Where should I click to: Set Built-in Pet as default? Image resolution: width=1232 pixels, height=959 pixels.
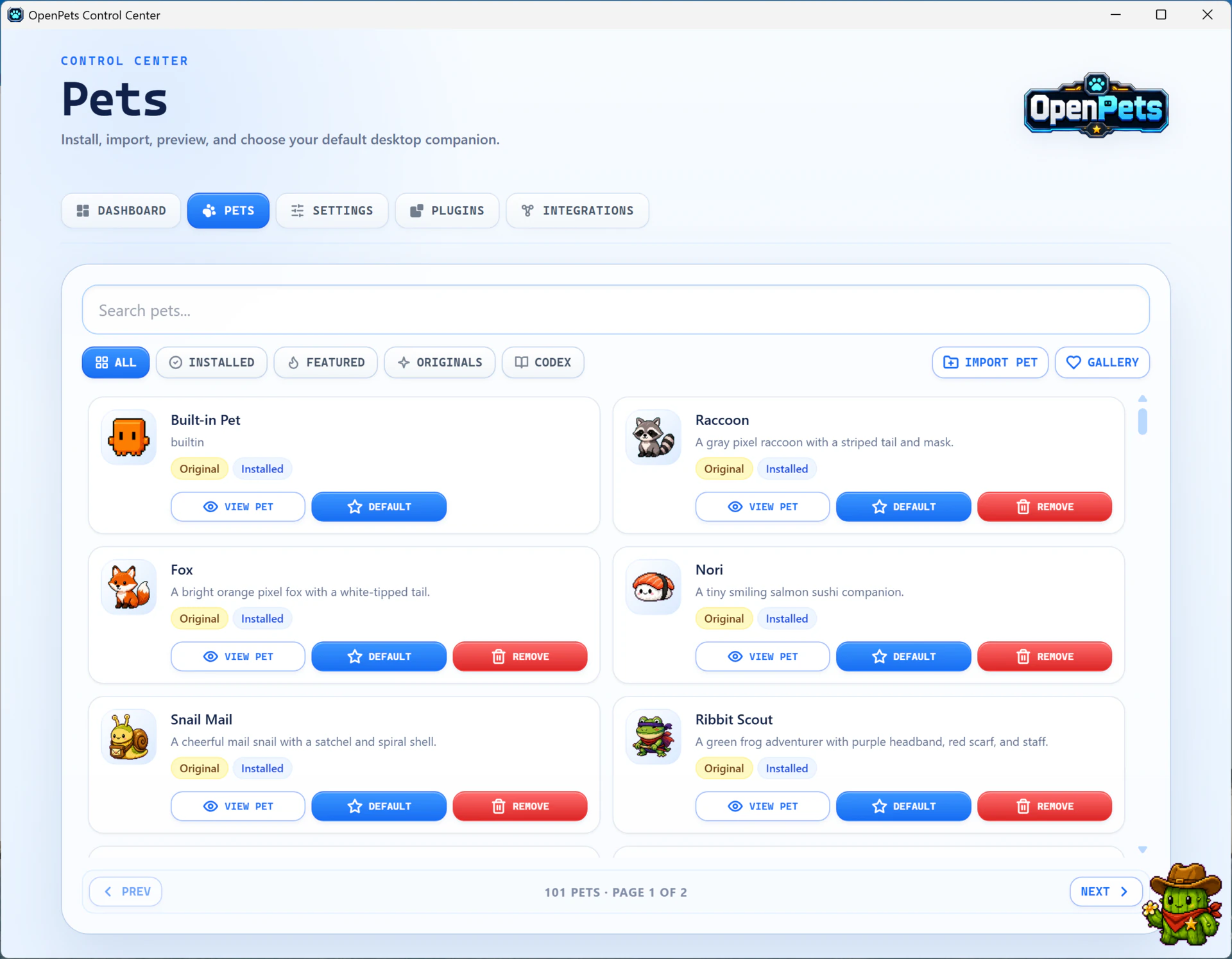[x=379, y=506]
